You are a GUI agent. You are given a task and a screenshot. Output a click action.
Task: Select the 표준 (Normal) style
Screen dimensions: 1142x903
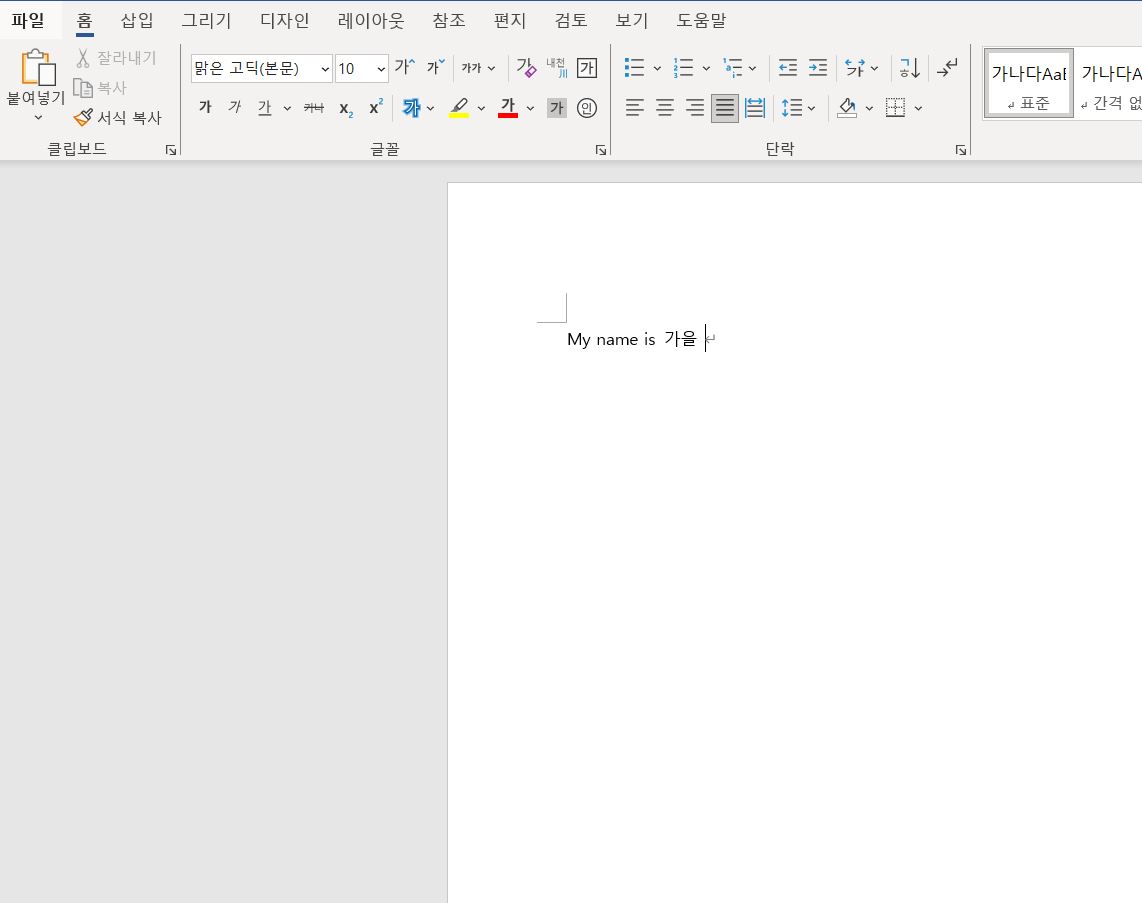click(x=1028, y=84)
